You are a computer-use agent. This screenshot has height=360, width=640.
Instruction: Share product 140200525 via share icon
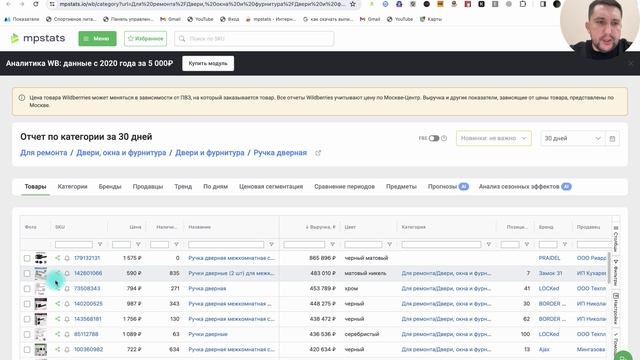point(58,304)
